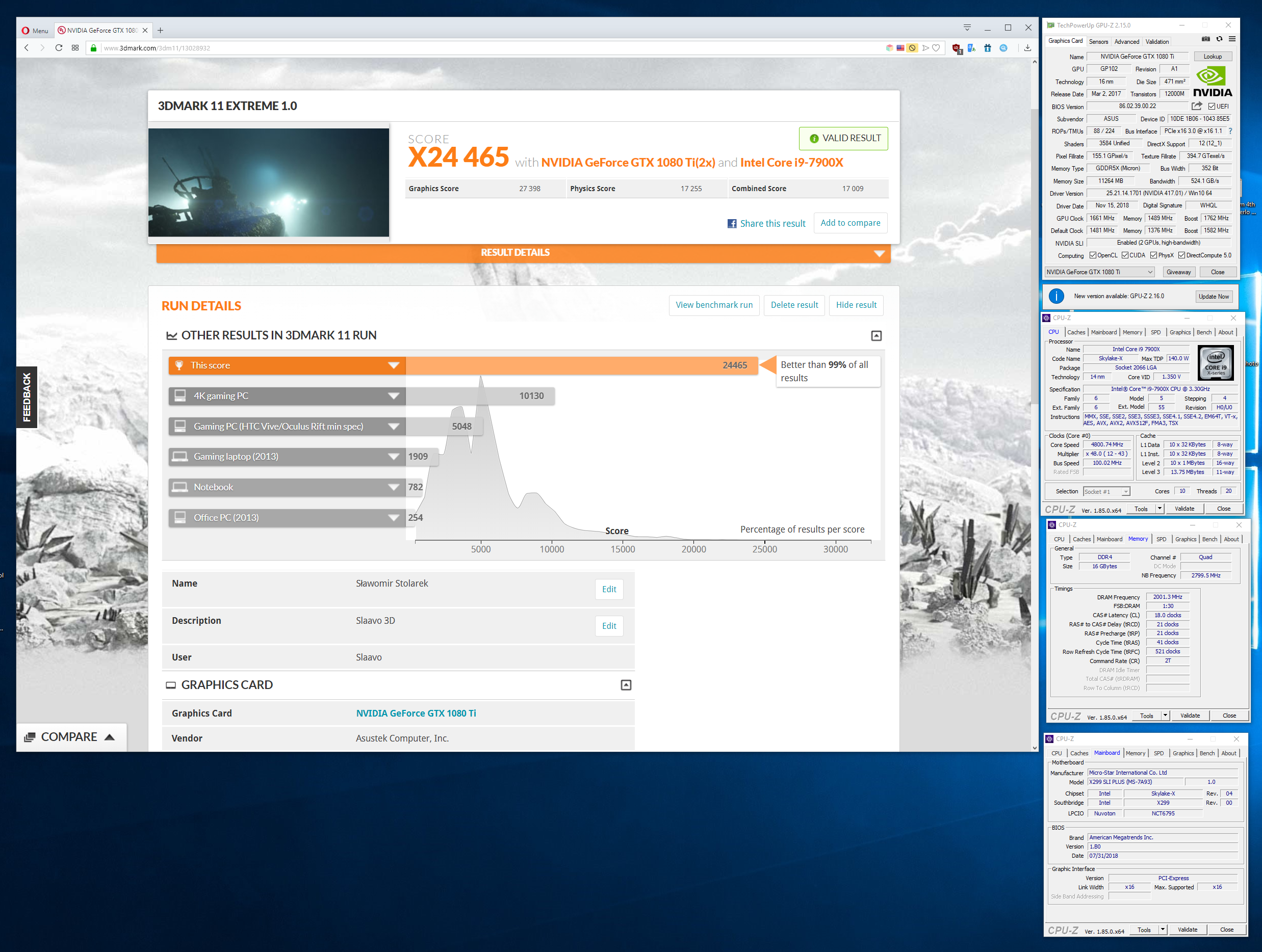
Task: Click Edit next to Name
Action: [x=609, y=590]
